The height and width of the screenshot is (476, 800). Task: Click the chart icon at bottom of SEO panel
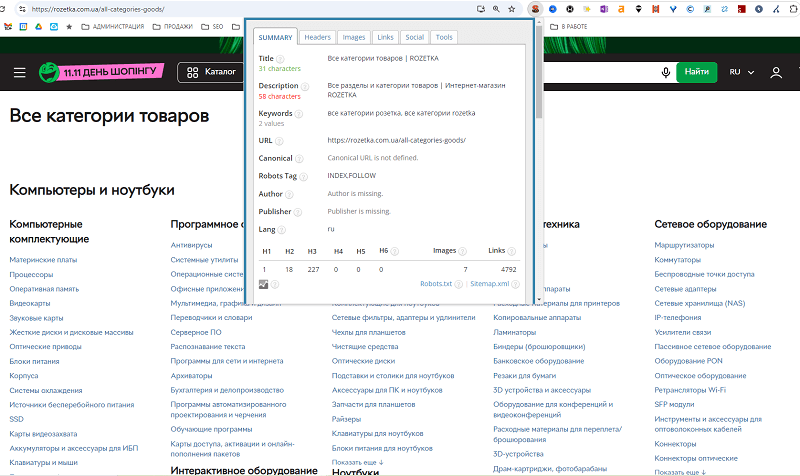click(x=263, y=284)
